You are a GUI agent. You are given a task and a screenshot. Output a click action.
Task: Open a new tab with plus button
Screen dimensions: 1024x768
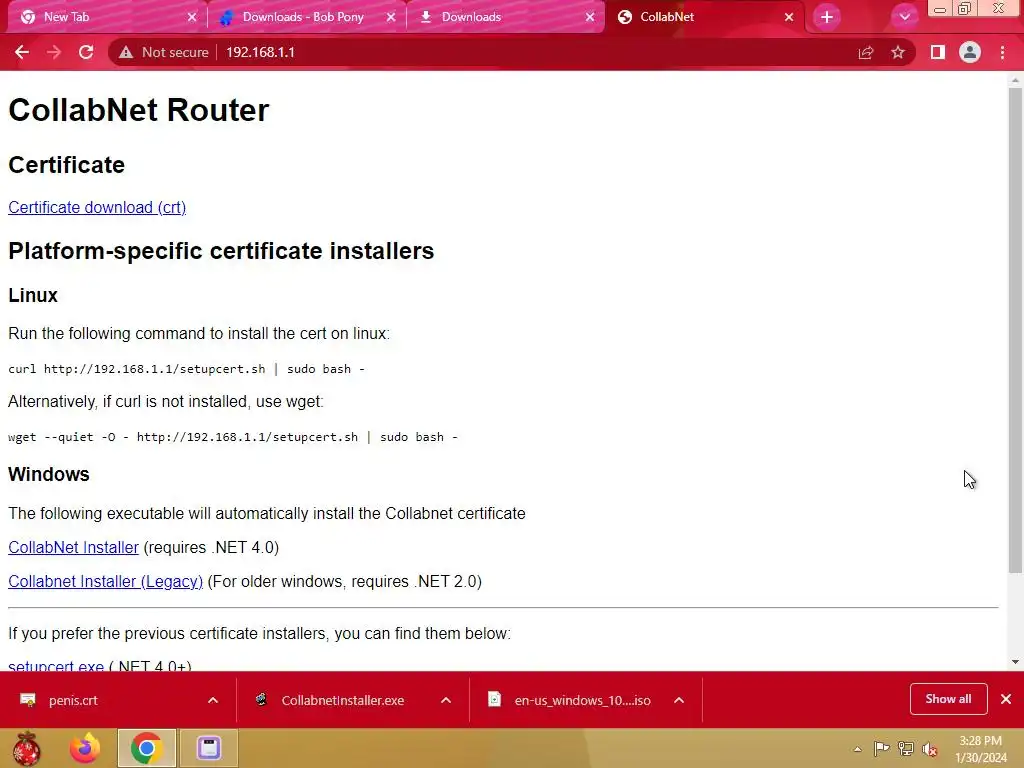827,17
